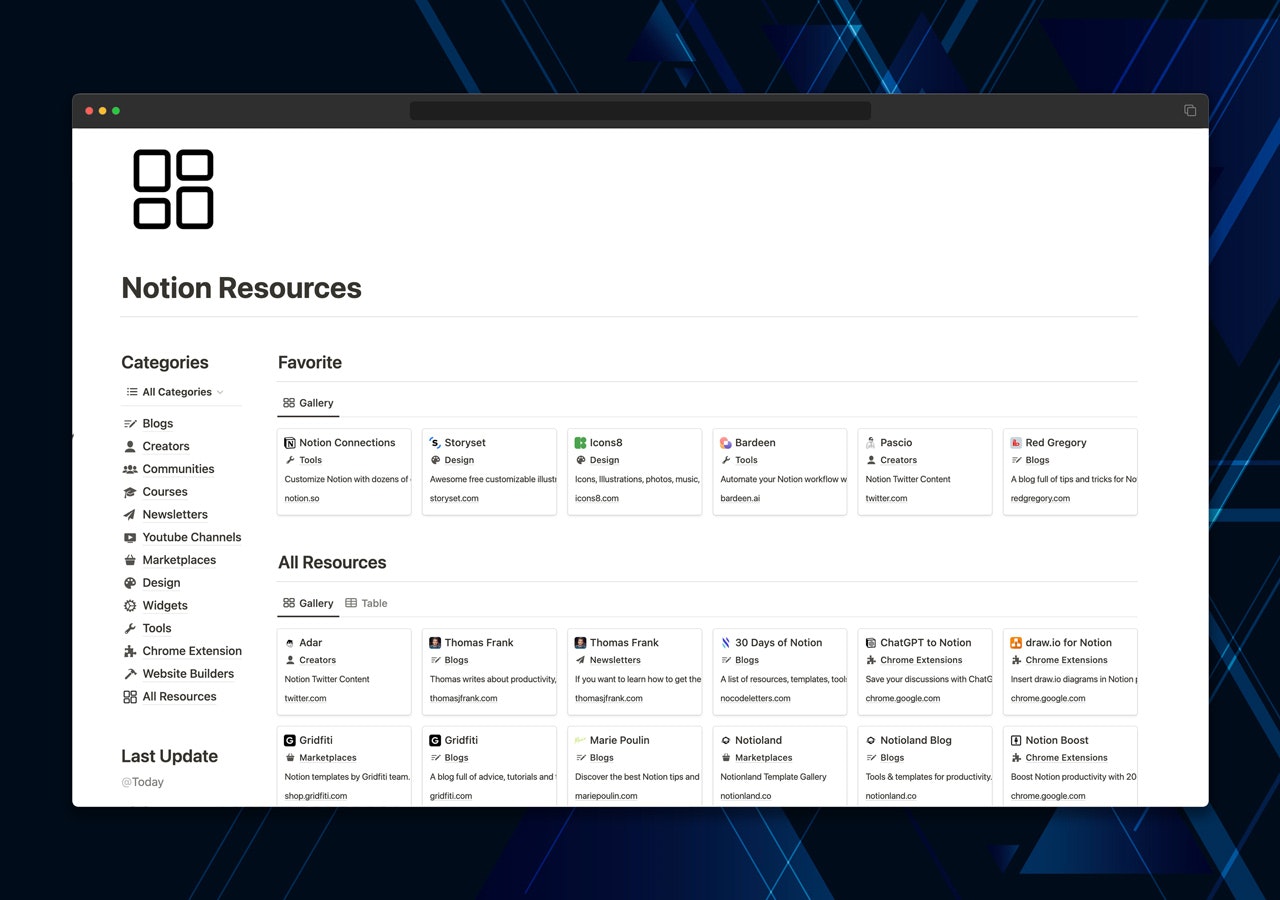This screenshot has width=1280, height=900.
Task: Open the Thomas Frank Newsletters card
Action: pos(635,671)
